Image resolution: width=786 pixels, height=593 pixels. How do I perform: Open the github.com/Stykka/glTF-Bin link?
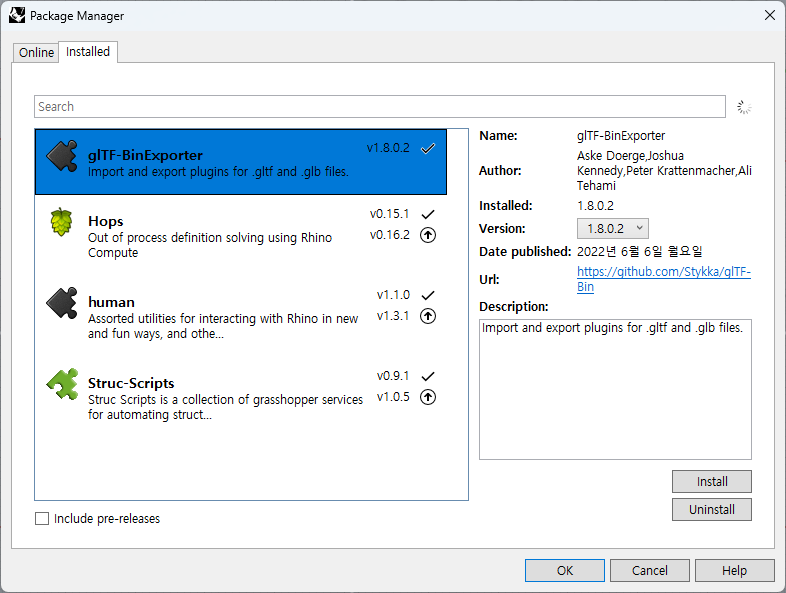(664, 279)
